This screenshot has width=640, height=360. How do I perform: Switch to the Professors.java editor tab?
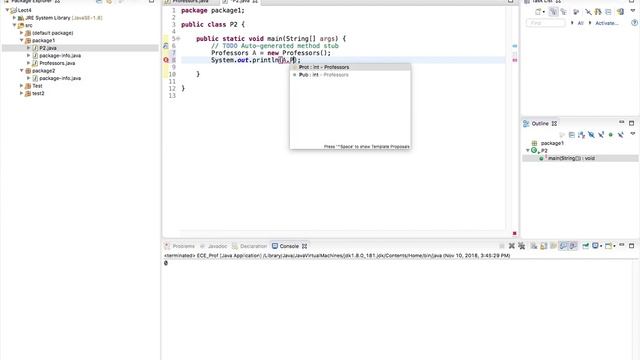tap(190, 2)
